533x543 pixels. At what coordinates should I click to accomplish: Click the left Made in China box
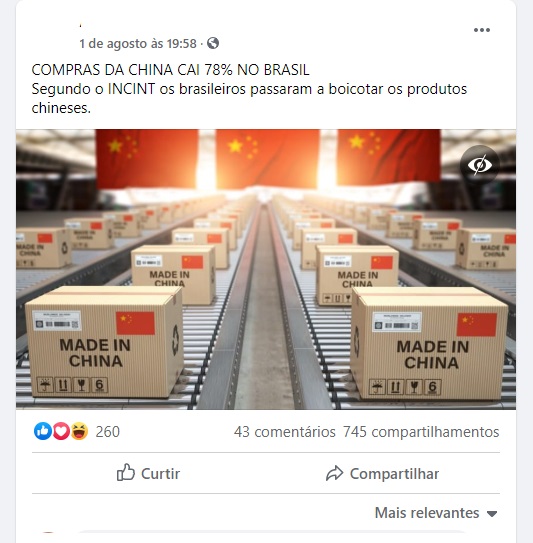click(104, 341)
